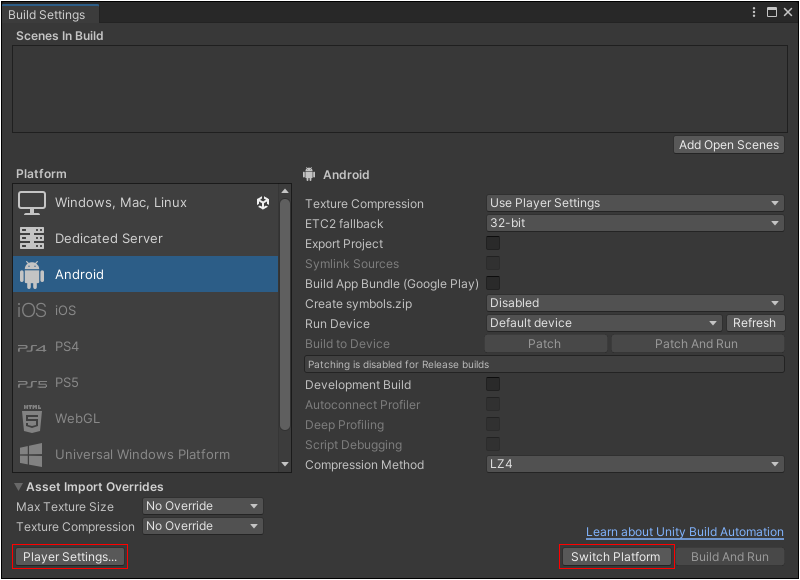800x580 pixels.
Task: Click the Compression Method label
Action: point(364,465)
